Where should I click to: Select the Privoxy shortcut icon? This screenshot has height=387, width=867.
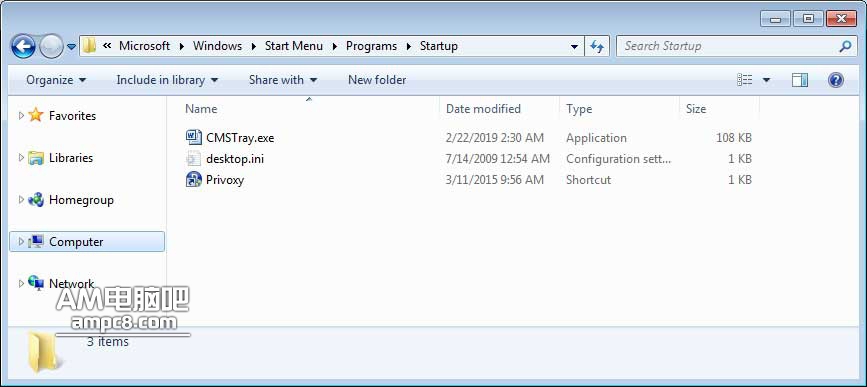click(x=194, y=180)
